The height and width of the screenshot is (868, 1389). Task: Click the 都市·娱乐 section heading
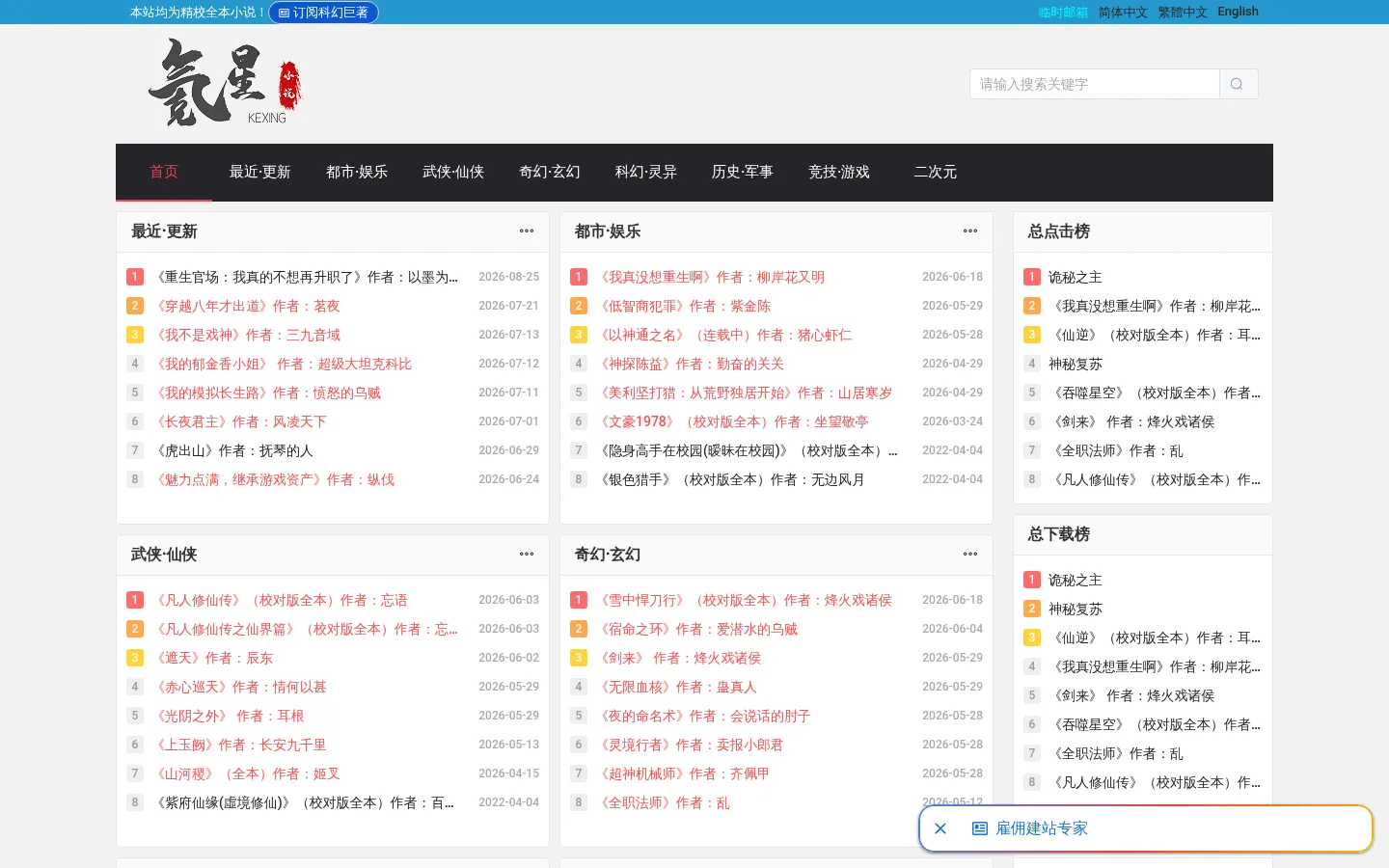608,231
